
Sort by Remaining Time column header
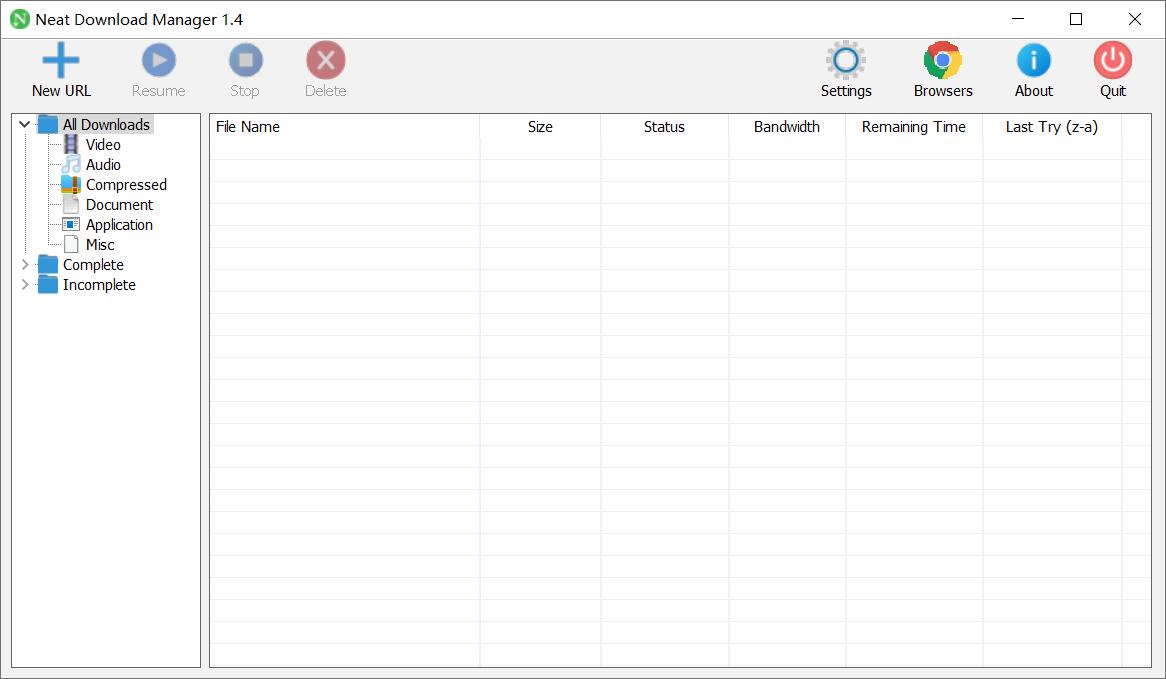[x=914, y=127]
